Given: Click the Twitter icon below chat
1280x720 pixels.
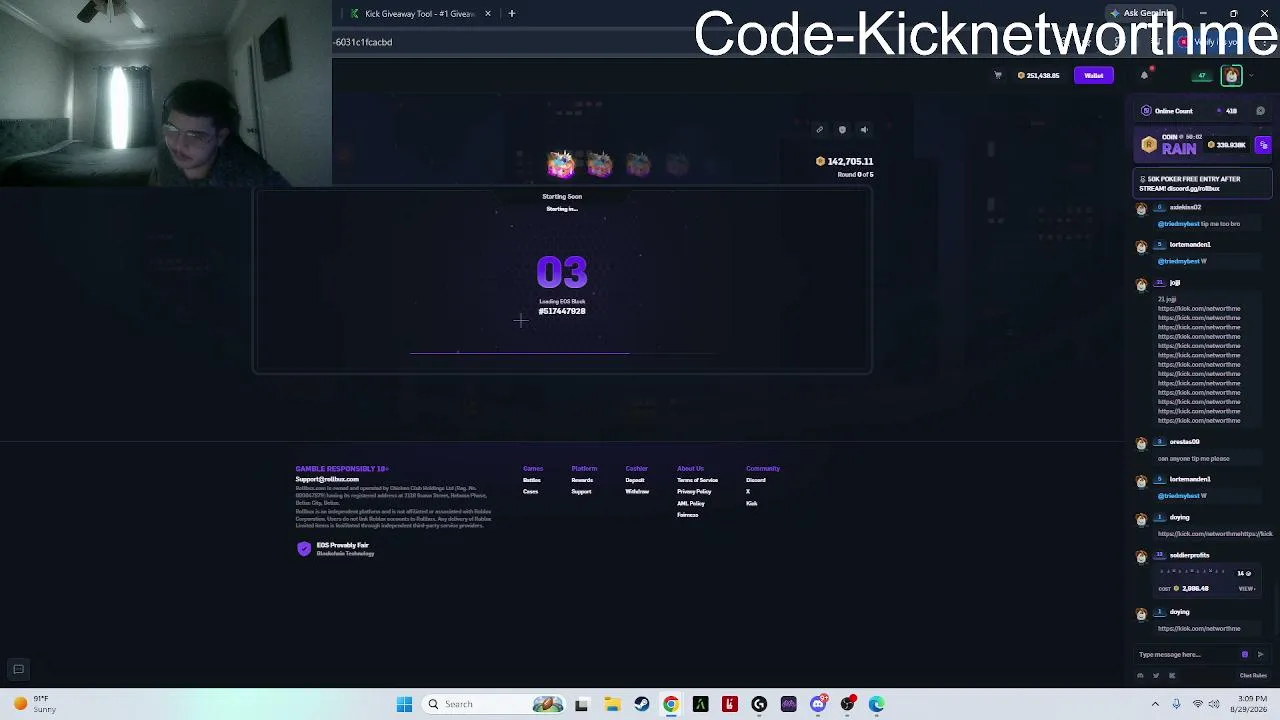Looking at the screenshot, I should [x=1156, y=676].
